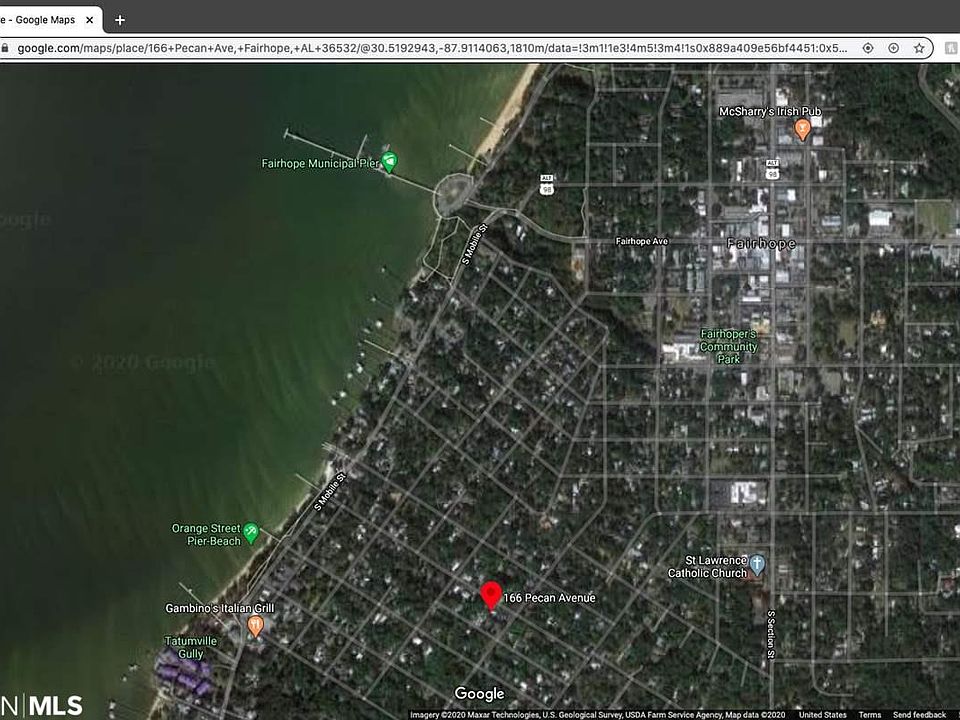Viewport: 960px width, 720px height.
Task: Click the Gambino's Italian Grill label text
Action: point(220,608)
